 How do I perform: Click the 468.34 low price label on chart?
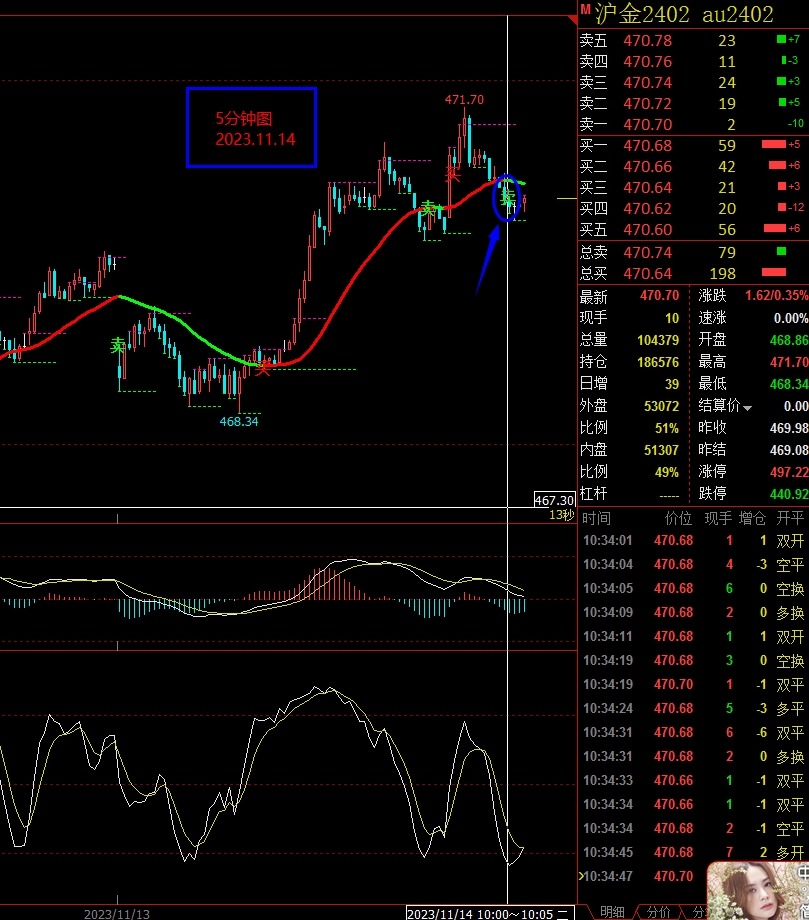(x=239, y=421)
